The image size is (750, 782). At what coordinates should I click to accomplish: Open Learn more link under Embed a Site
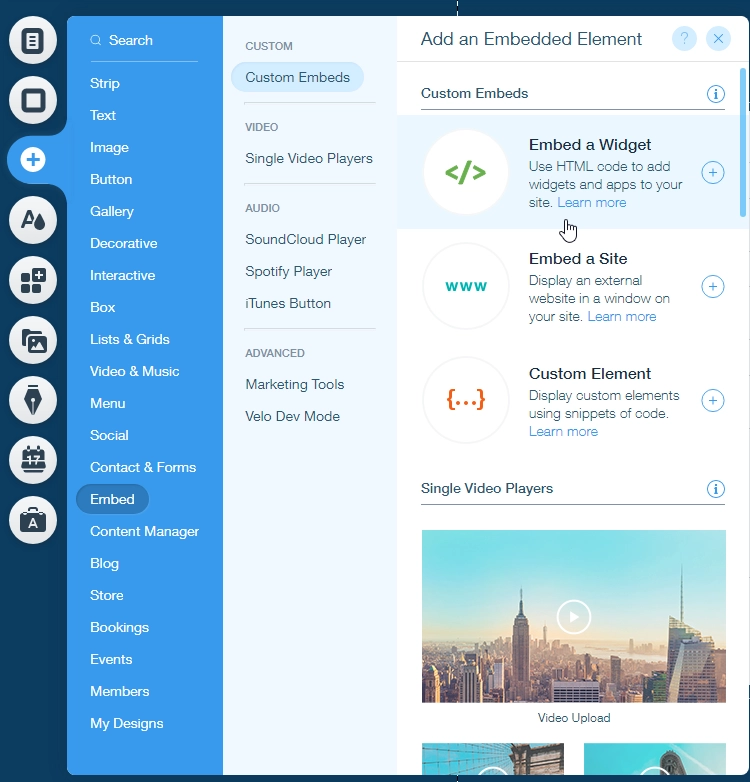[622, 317]
